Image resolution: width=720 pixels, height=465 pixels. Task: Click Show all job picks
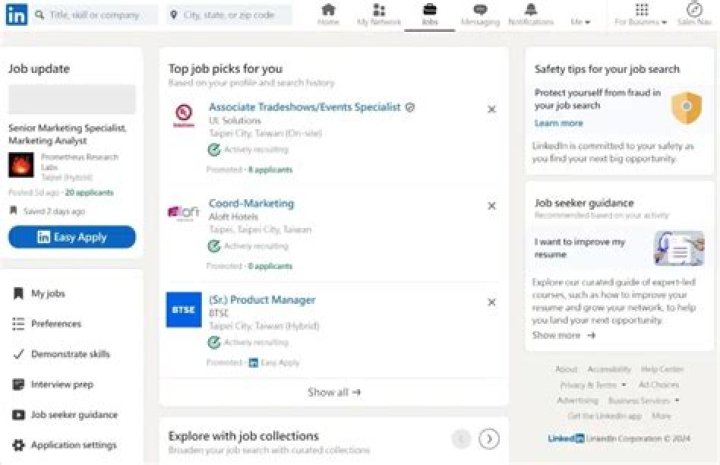point(334,392)
